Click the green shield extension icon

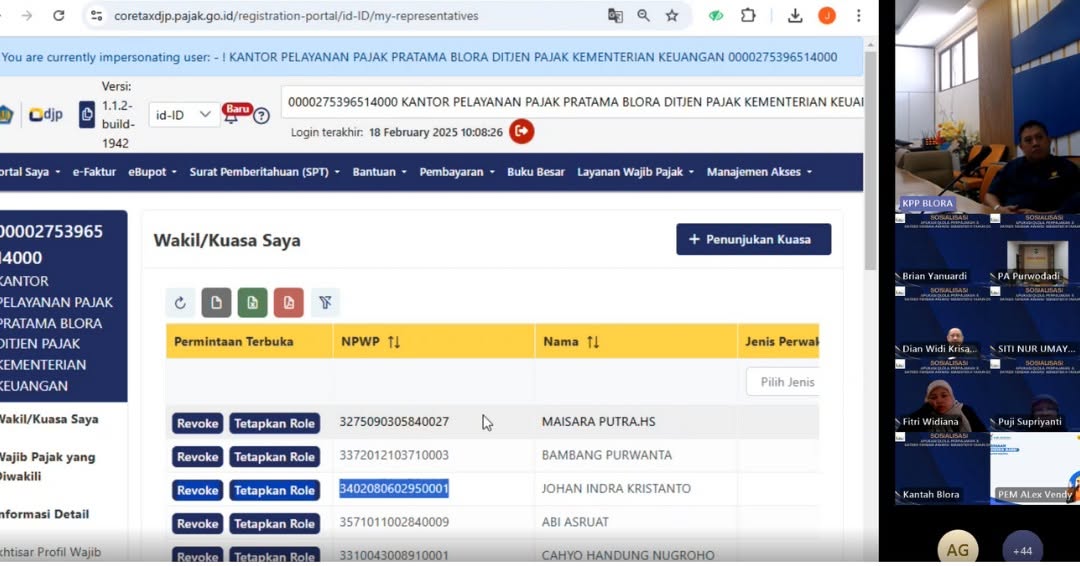716,15
